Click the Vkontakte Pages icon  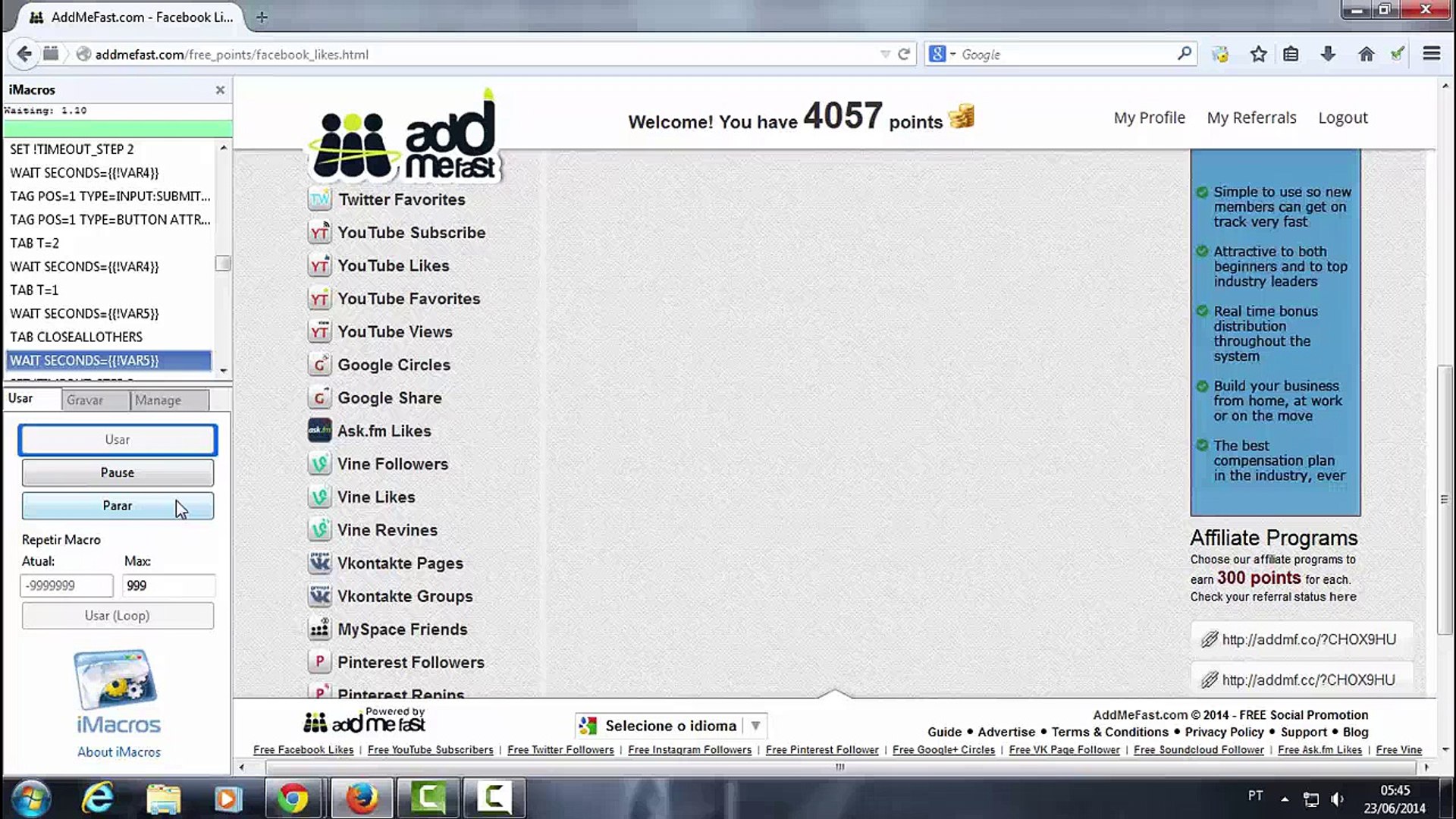pos(319,562)
